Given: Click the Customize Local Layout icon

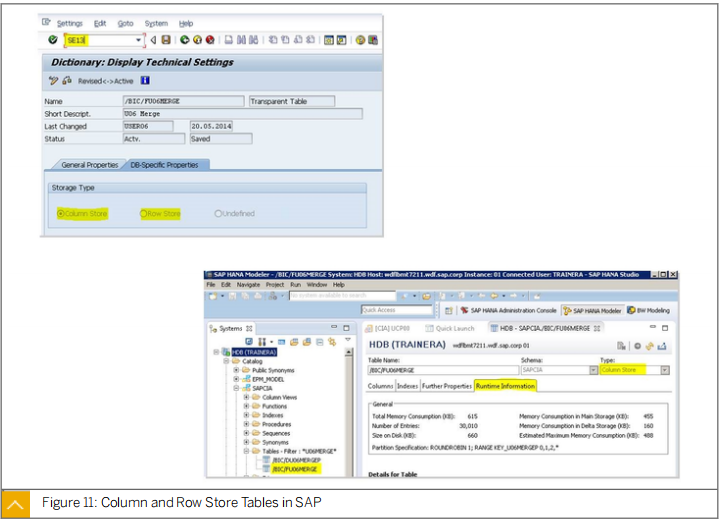Looking at the screenshot, I should pos(373,40).
